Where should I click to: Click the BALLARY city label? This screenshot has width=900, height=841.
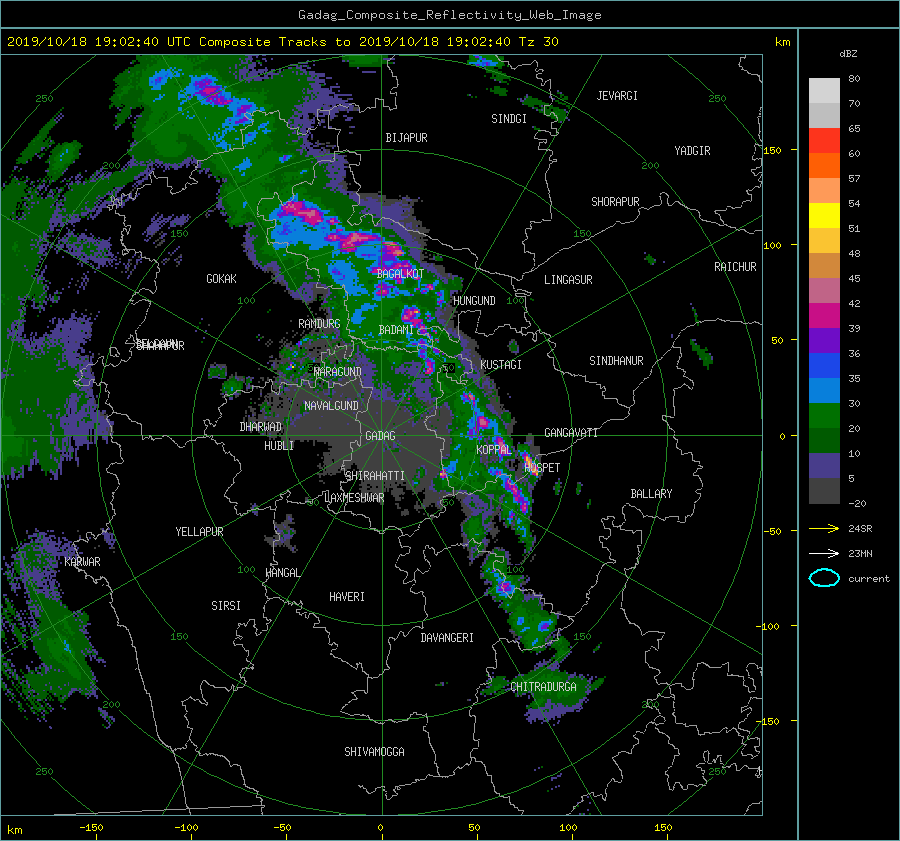click(x=651, y=494)
